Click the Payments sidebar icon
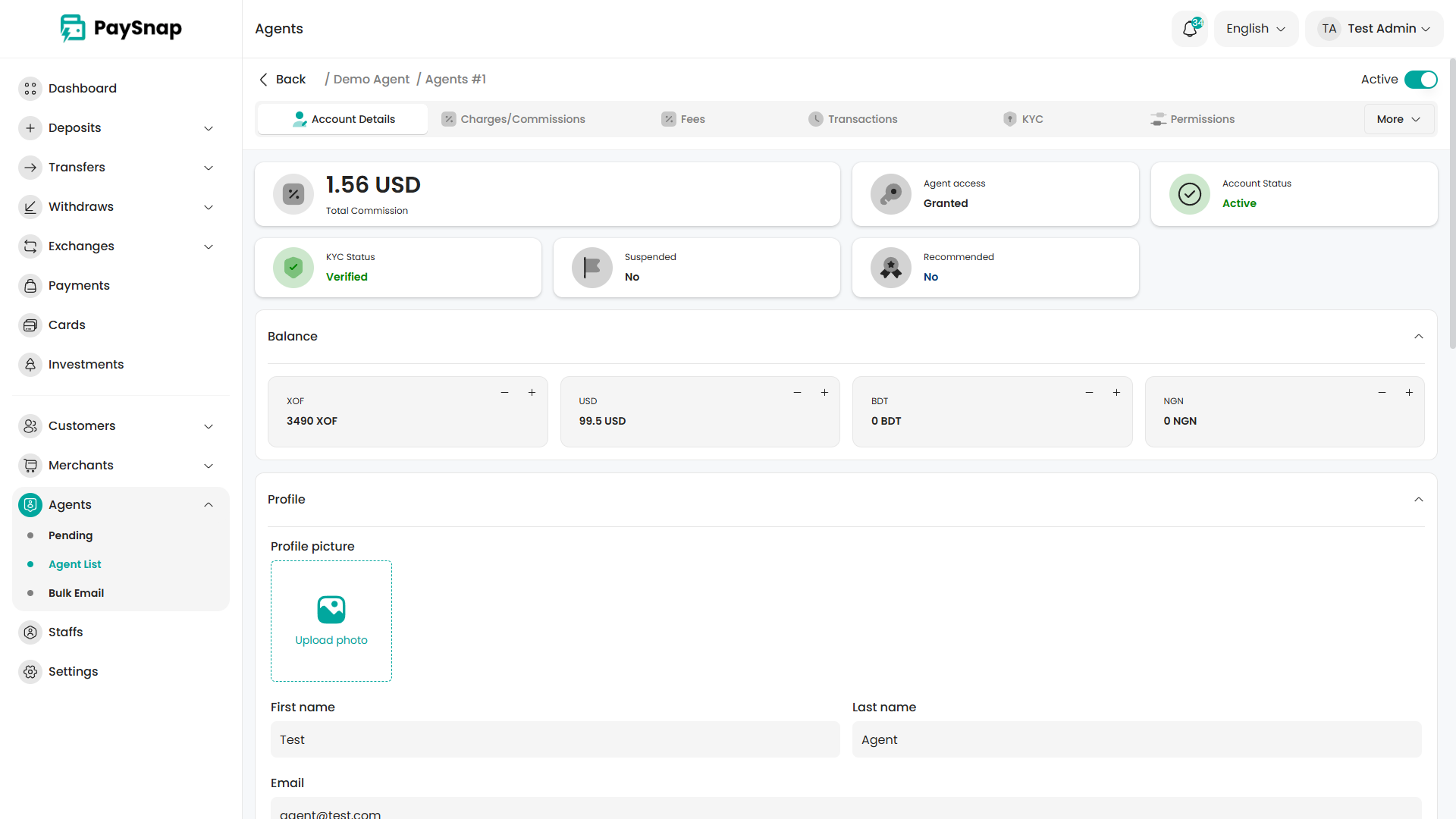The width and height of the screenshot is (1456, 819). pyautogui.click(x=30, y=286)
